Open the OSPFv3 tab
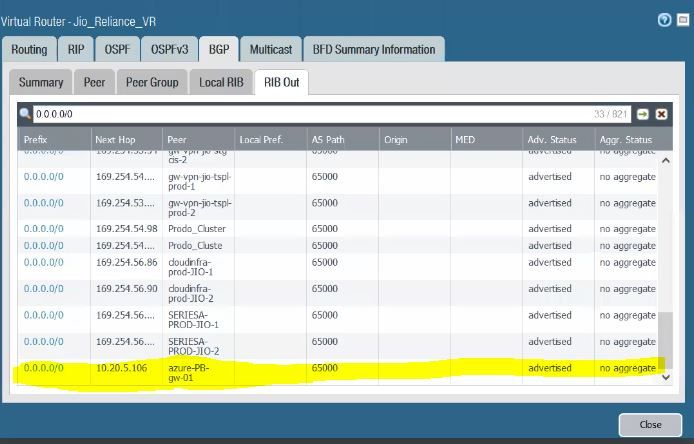The height and width of the screenshot is (444, 694). (171, 49)
